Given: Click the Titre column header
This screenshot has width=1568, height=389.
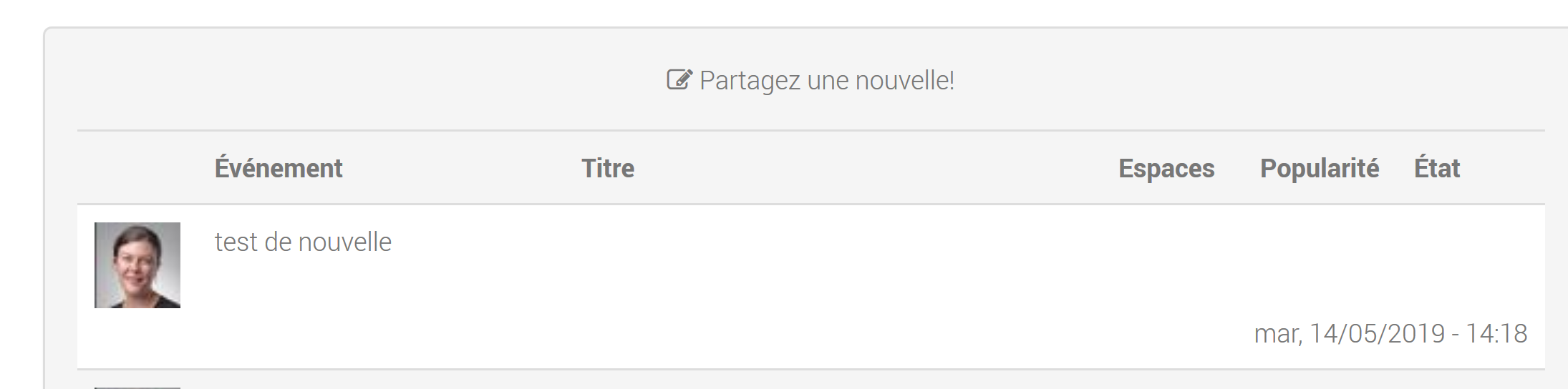Looking at the screenshot, I should pos(608,169).
